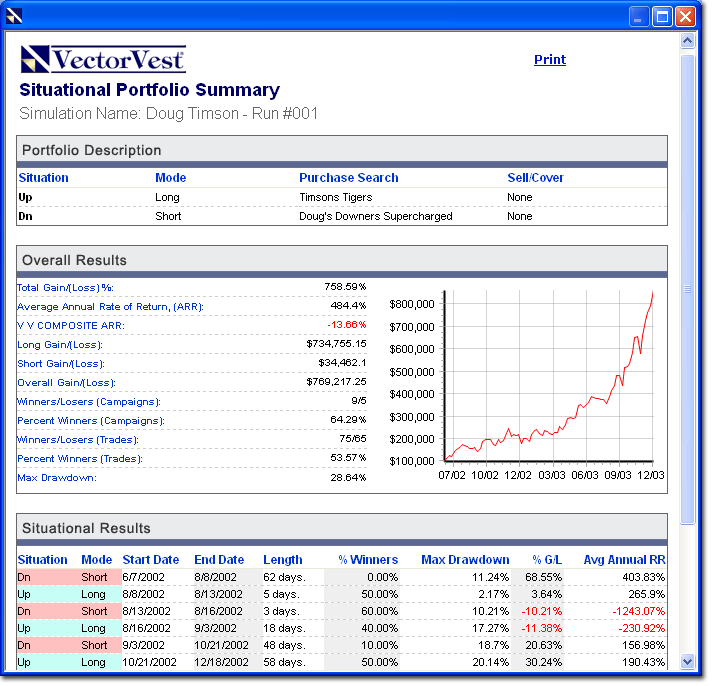The height and width of the screenshot is (686, 712).
Task: Click the Max Drawdown label in Overall Results
Action: point(56,478)
